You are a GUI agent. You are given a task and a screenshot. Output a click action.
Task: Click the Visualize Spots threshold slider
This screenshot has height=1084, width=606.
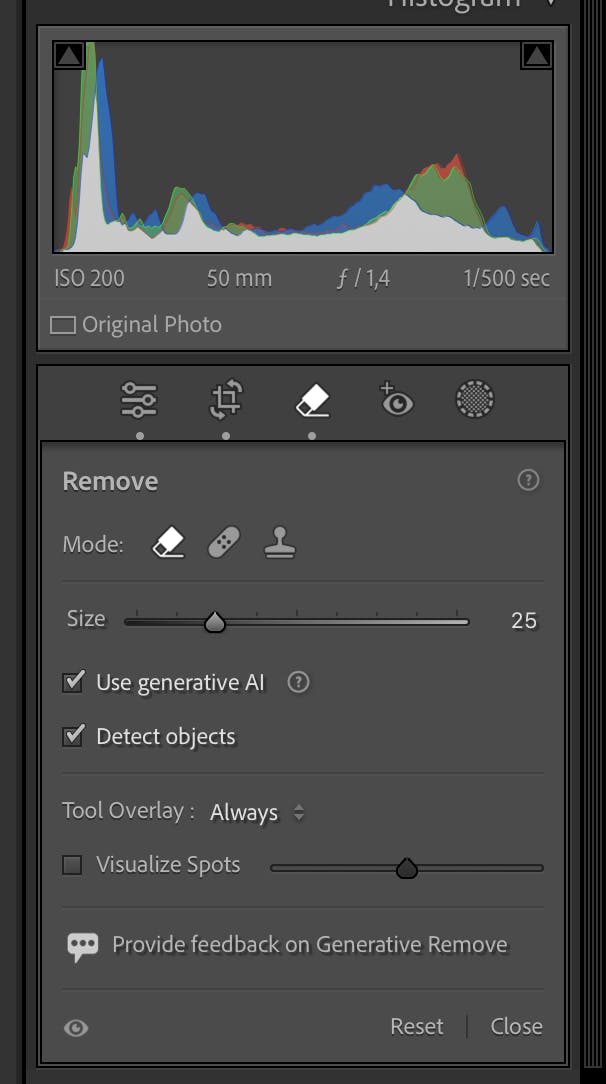407,868
